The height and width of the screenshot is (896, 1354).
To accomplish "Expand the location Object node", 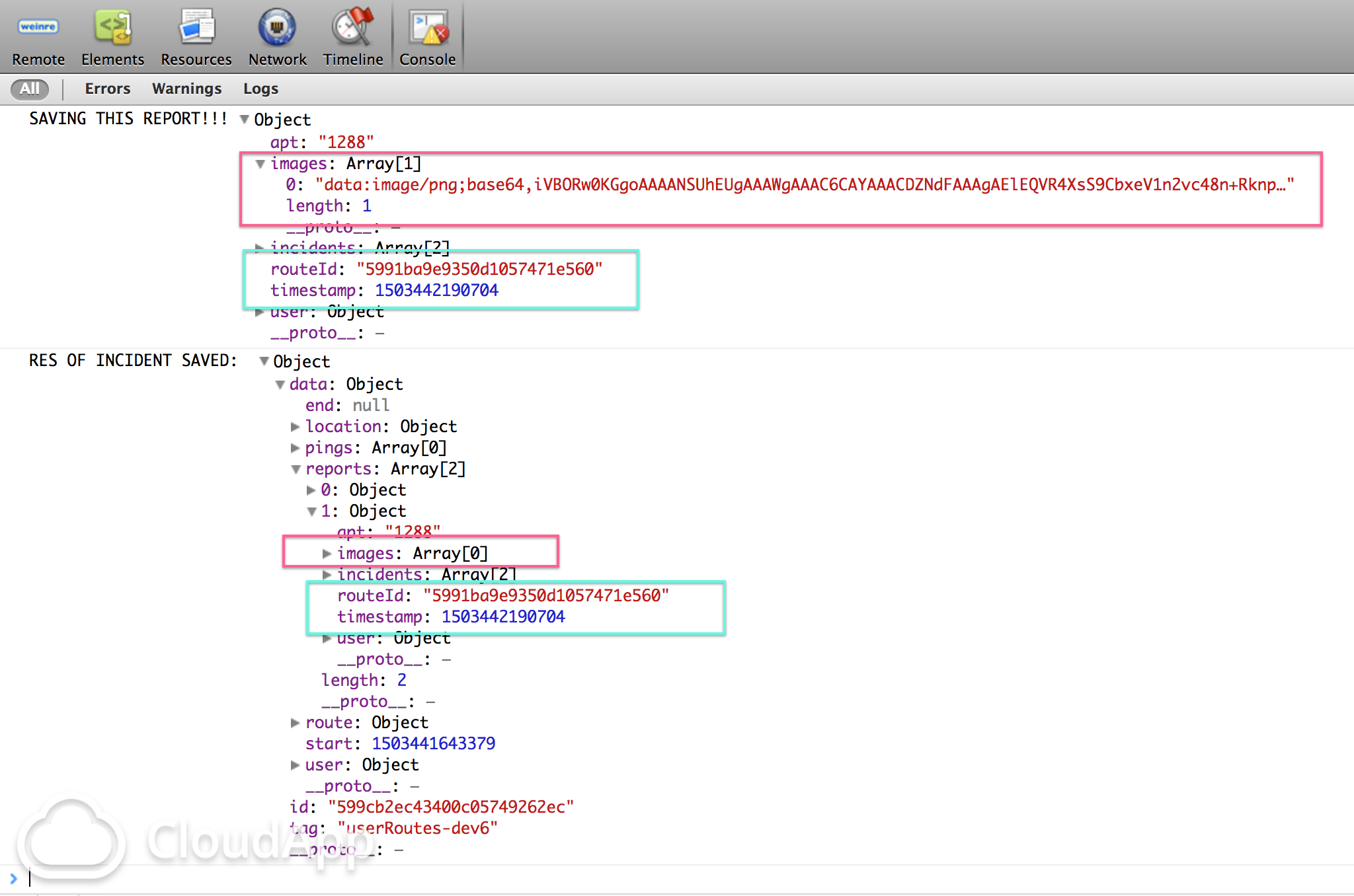I will click(x=296, y=427).
